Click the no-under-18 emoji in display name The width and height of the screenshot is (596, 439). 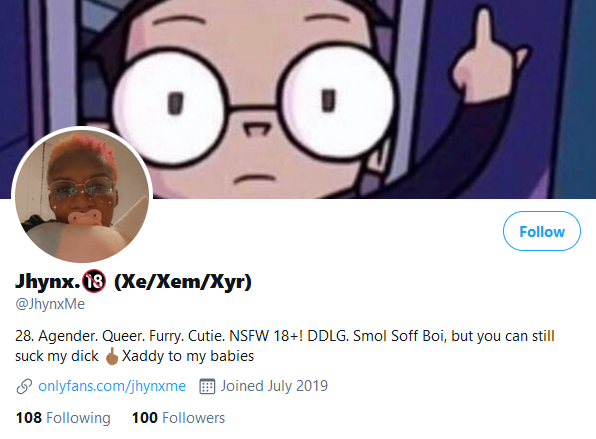coord(94,281)
